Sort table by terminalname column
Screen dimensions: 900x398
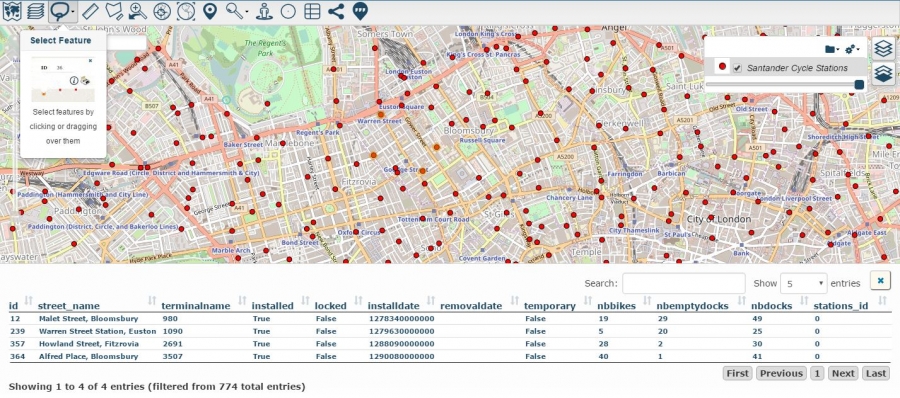coord(196,306)
